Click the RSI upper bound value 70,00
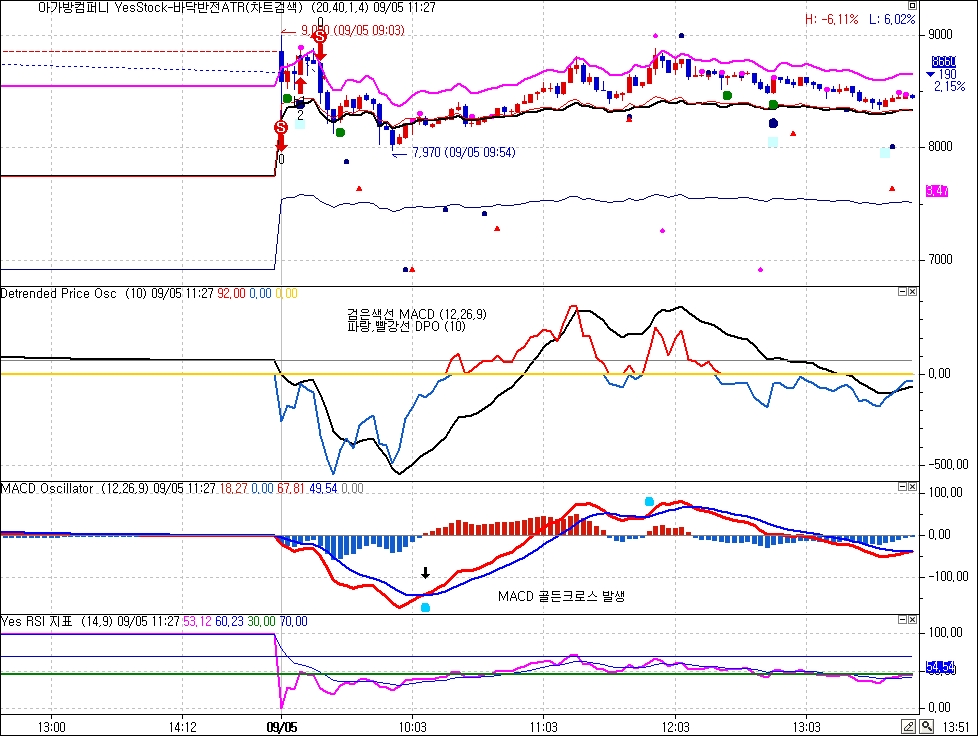This screenshot has width=978, height=736. [x=294, y=621]
